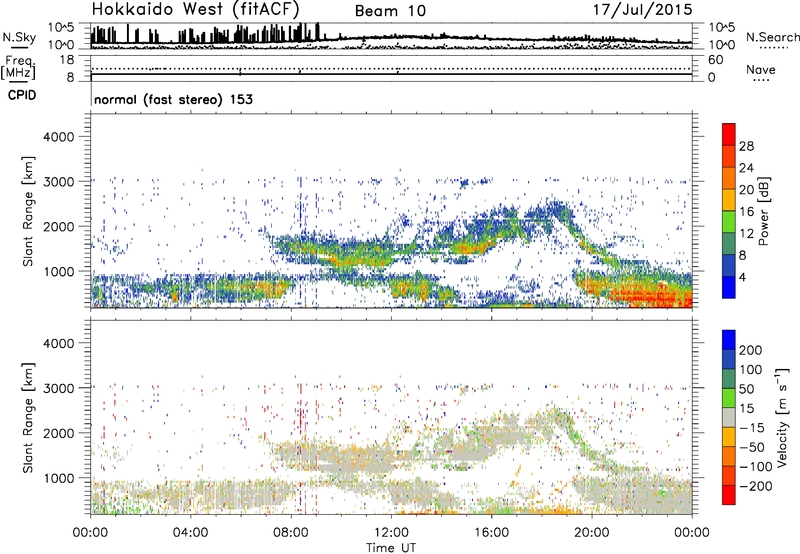
Task: Click 'Slant Range [km]' label of power panel
Action: click(28, 211)
